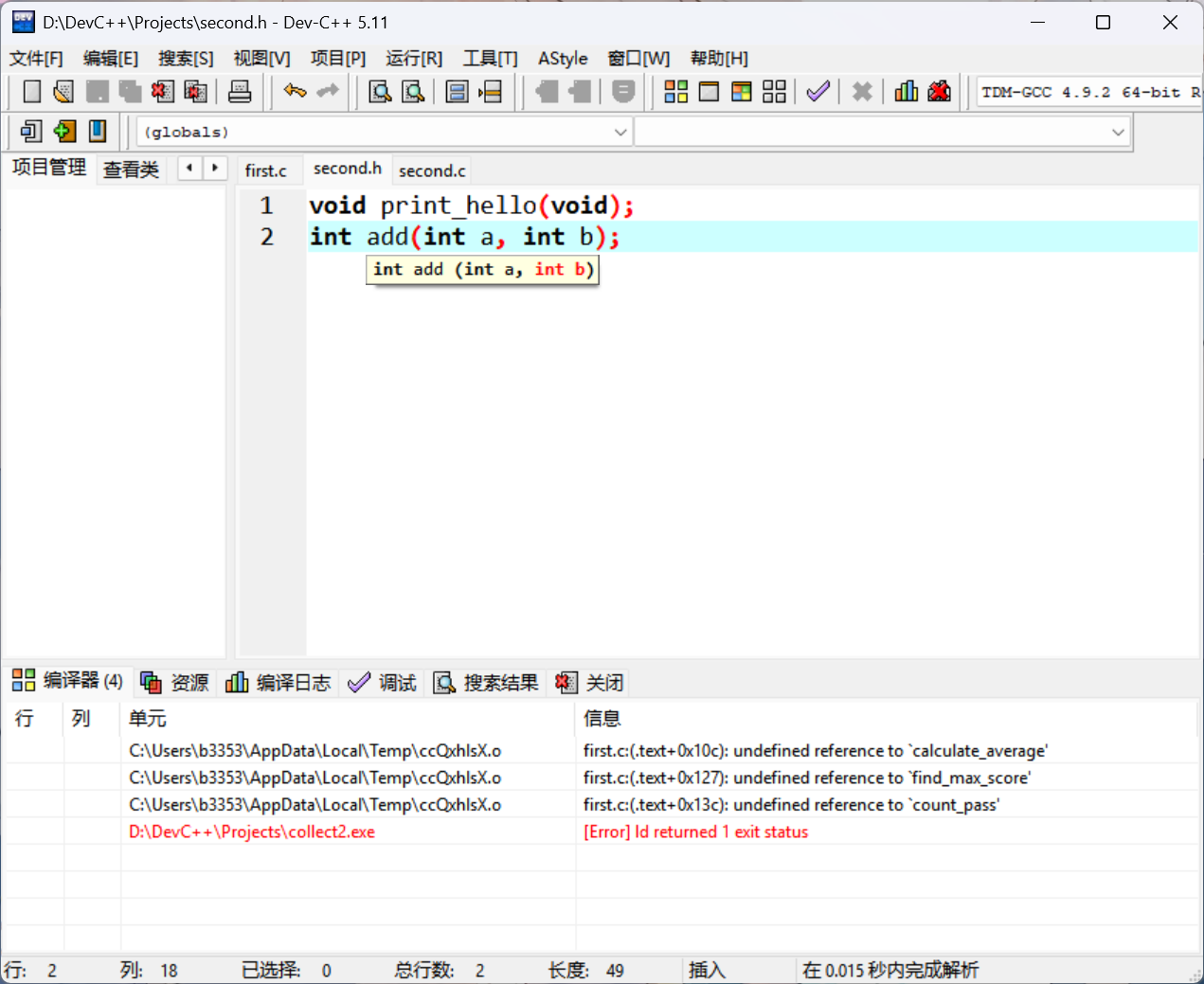This screenshot has width=1204, height=984.
Task: Click the 信息 column header
Action: (886, 719)
